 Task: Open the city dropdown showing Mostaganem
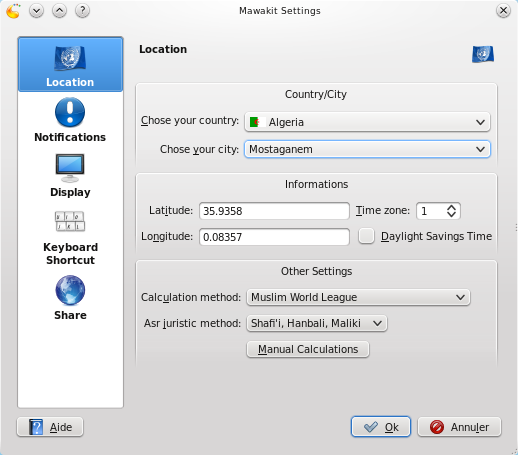click(367, 149)
